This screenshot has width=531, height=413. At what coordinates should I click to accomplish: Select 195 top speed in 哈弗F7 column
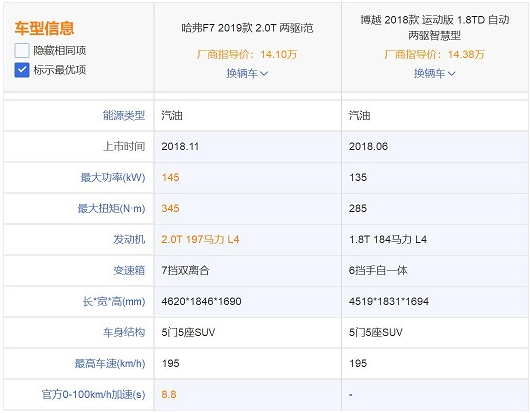pos(170,363)
